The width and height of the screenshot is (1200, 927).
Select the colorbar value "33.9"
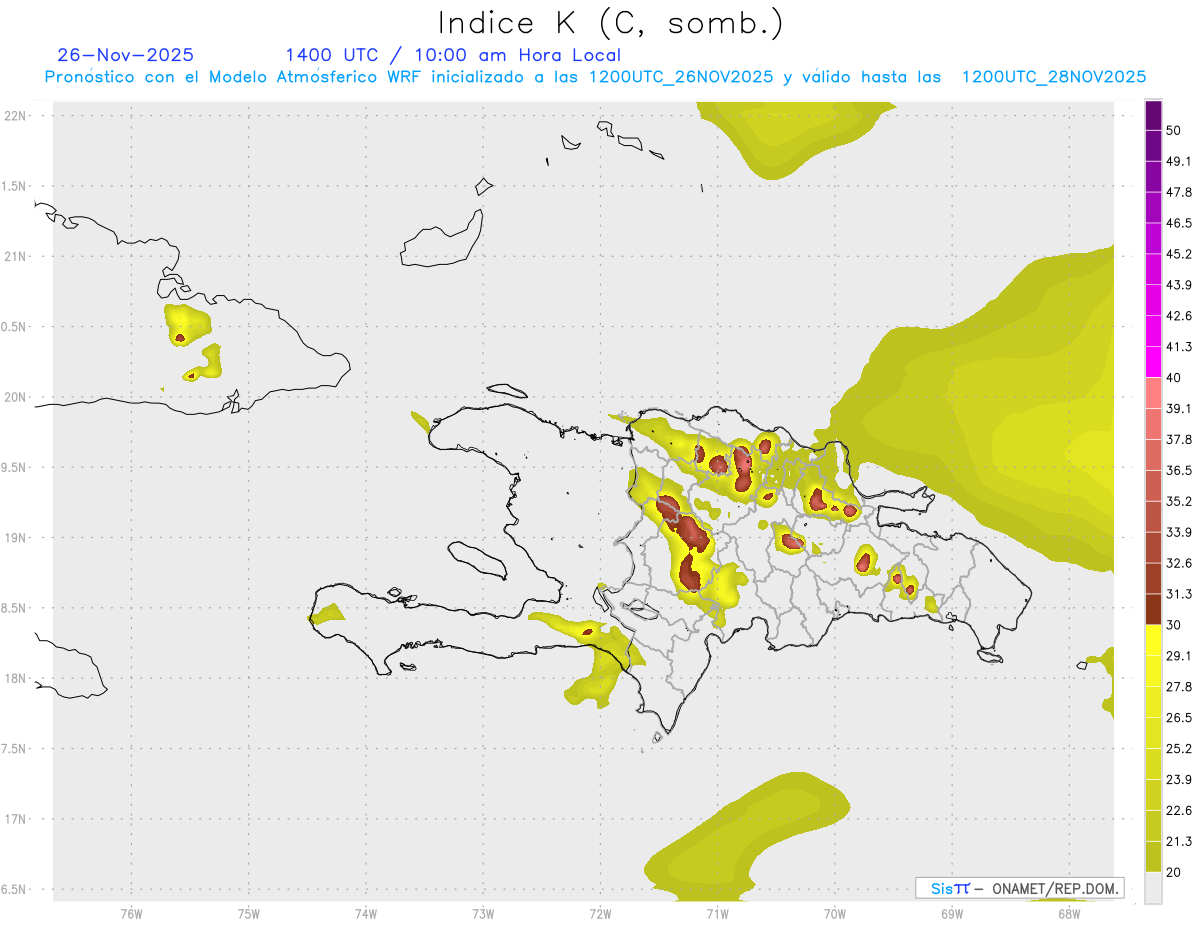[1179, 532]
